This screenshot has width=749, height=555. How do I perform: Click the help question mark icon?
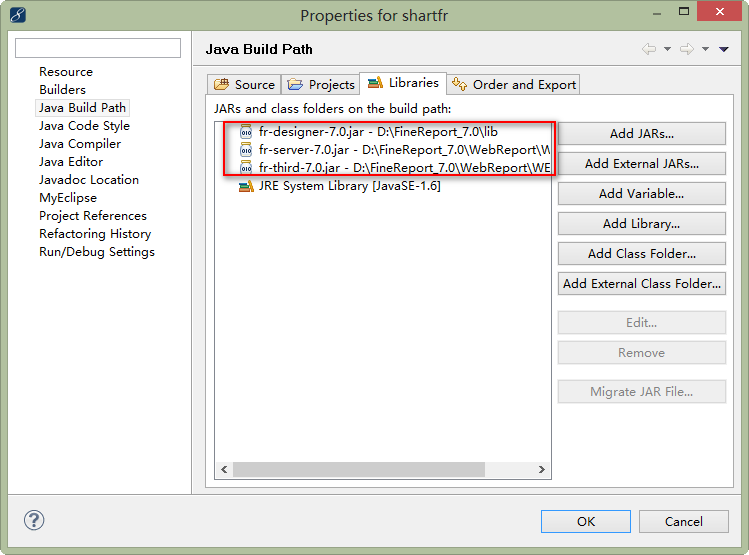tap(34, 520)
